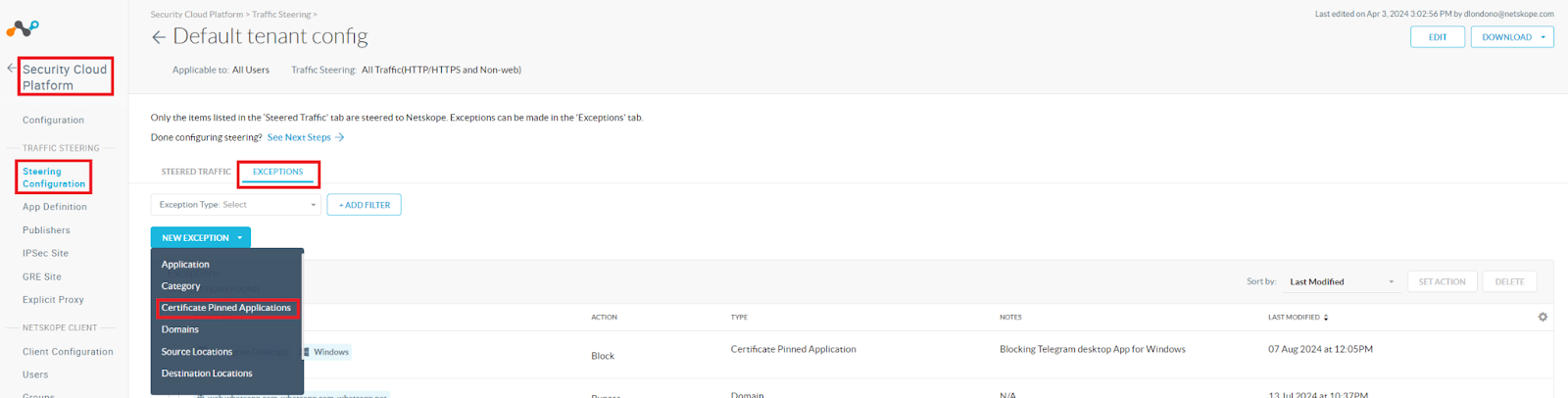Image resolution: width=1568 pixels, height=398 pixels.
Task: Click 'All Traffic(HTTP/HTTPS and Non-web)' steering value
Action: click(441, 70)
